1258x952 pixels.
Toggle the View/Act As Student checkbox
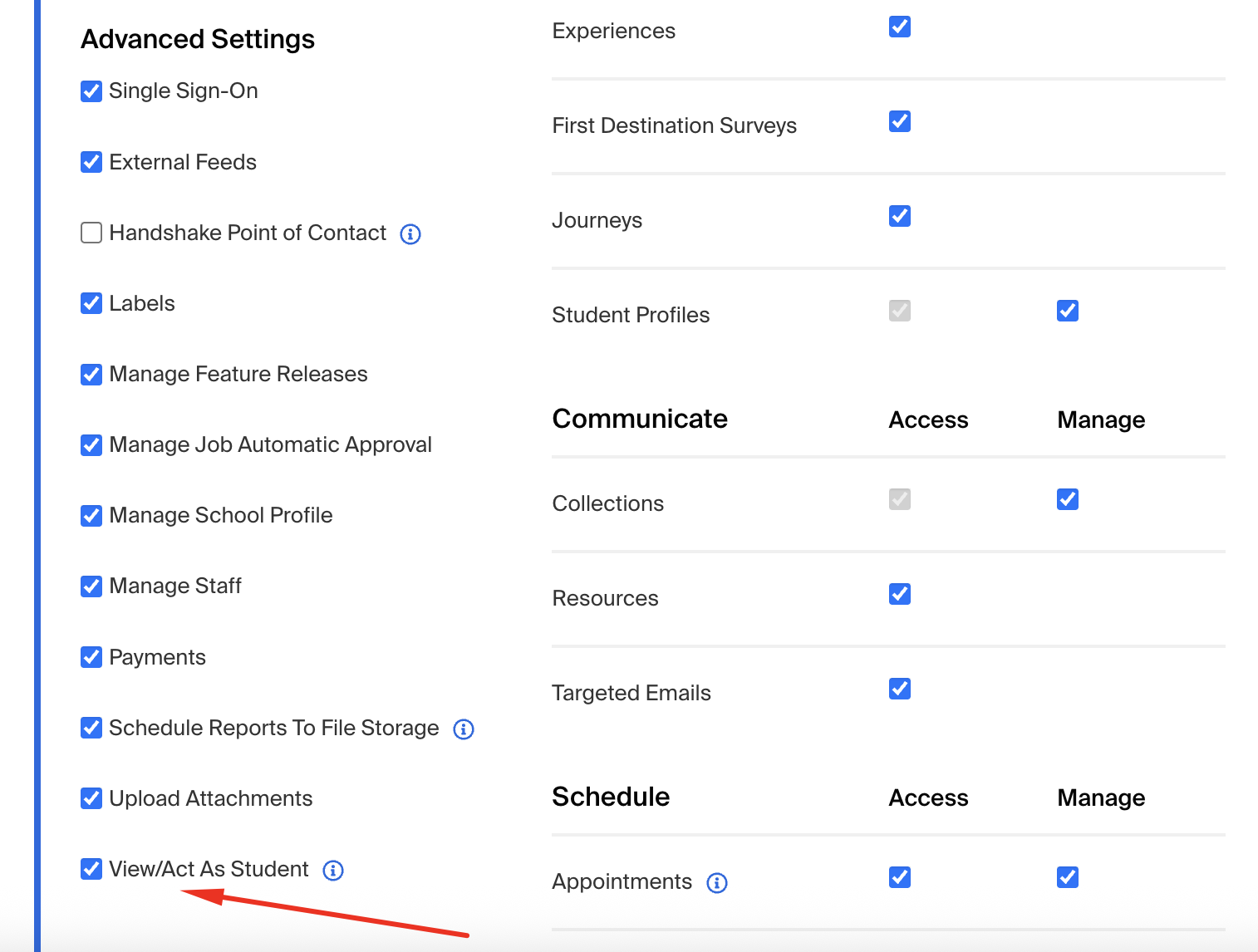pyautogui.click(x=91, y=869)
